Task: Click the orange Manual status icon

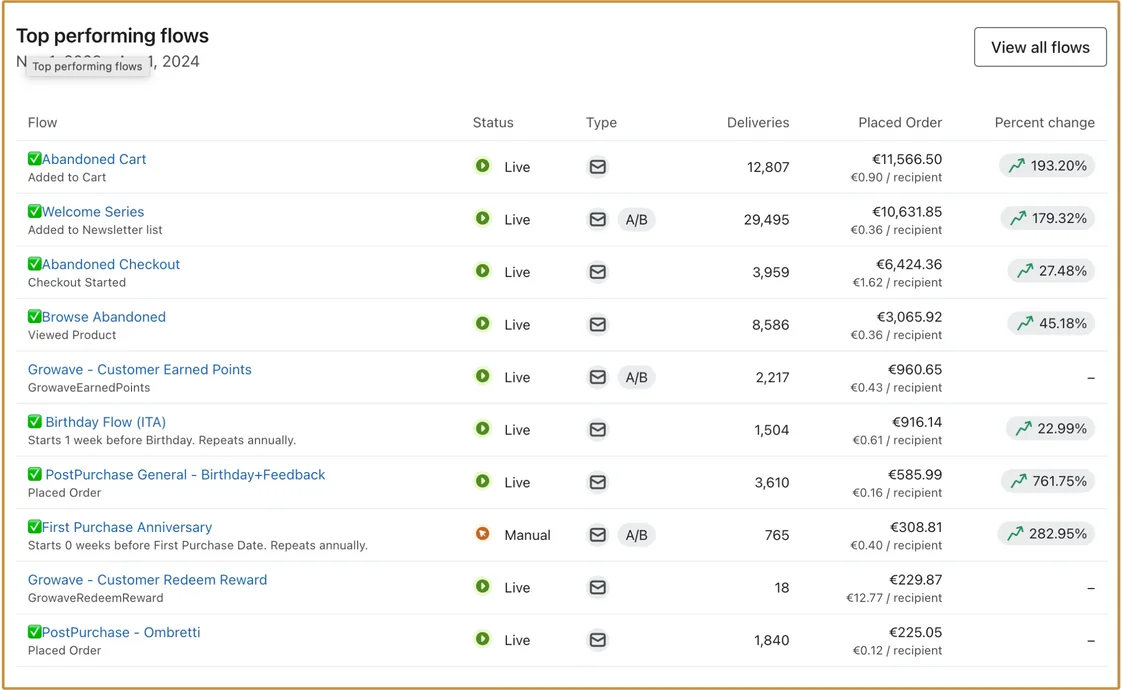Action: [483, 534]
